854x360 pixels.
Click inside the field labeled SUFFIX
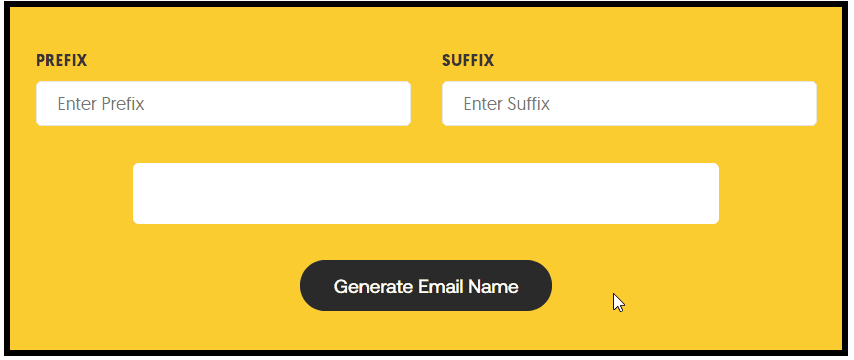(x=629, y=103)
